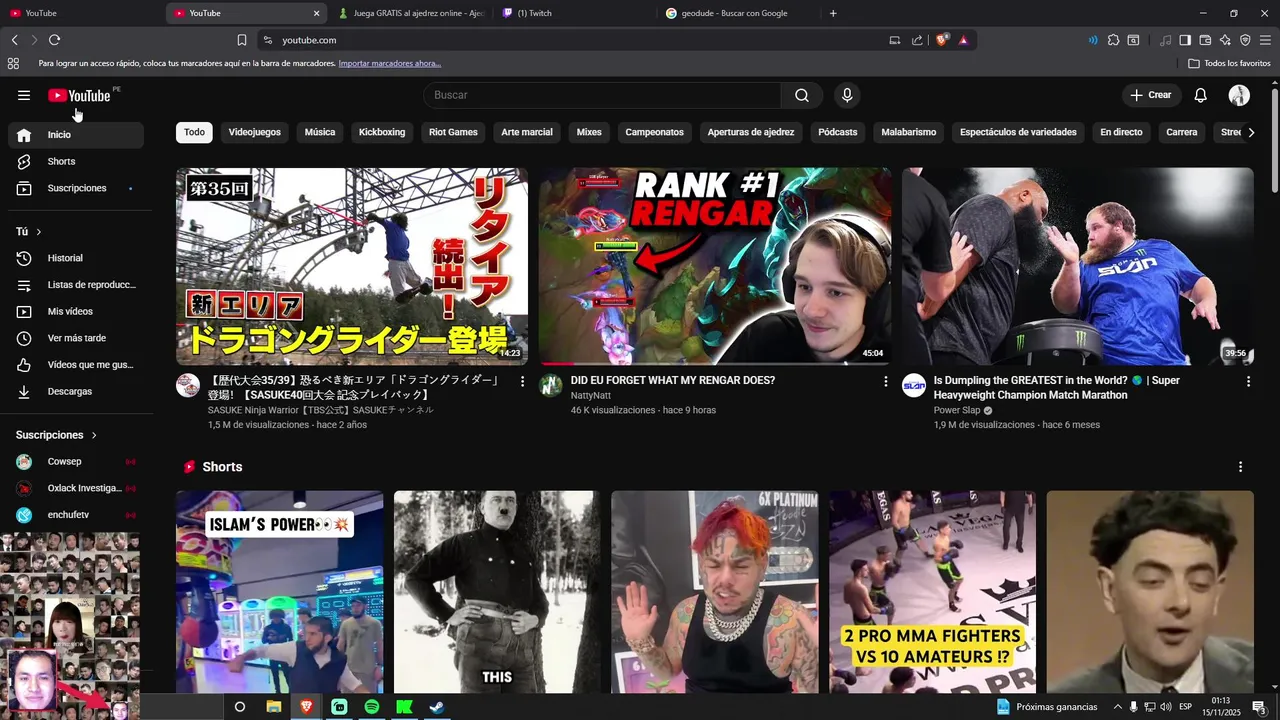Open Todos los favoritos folder

[1229, 63]
